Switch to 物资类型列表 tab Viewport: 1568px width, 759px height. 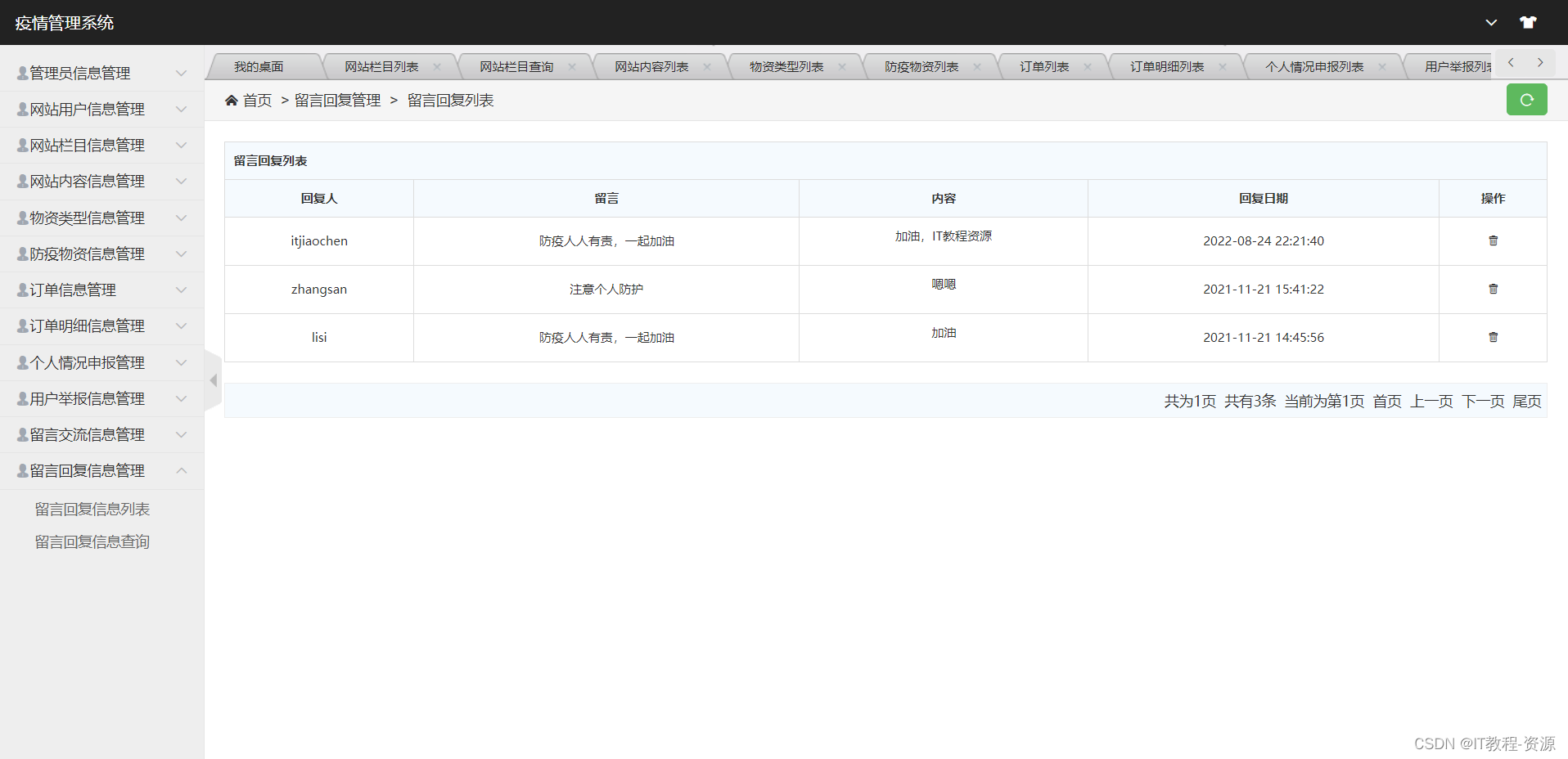pyautogui.click(x=786, y=67)
